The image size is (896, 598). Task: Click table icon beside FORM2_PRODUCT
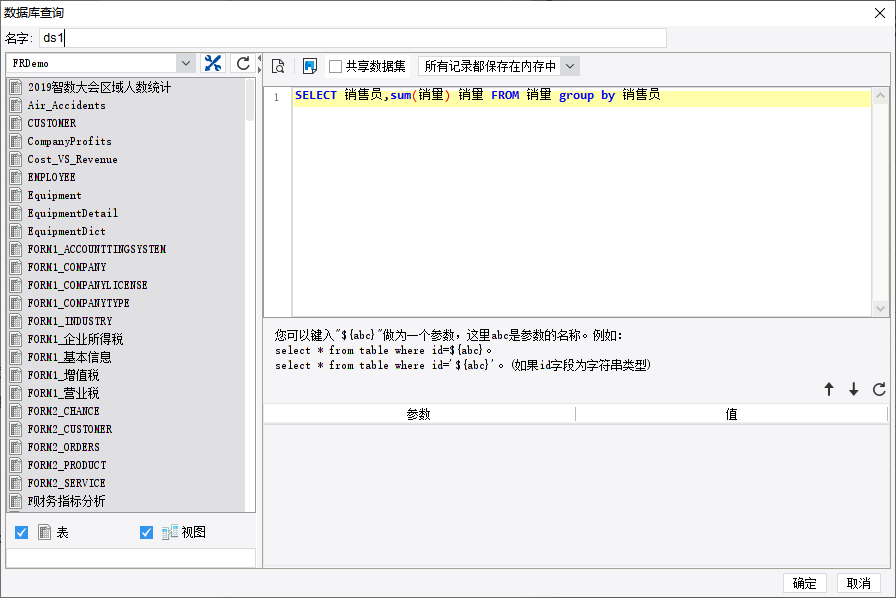click(16, 465)
